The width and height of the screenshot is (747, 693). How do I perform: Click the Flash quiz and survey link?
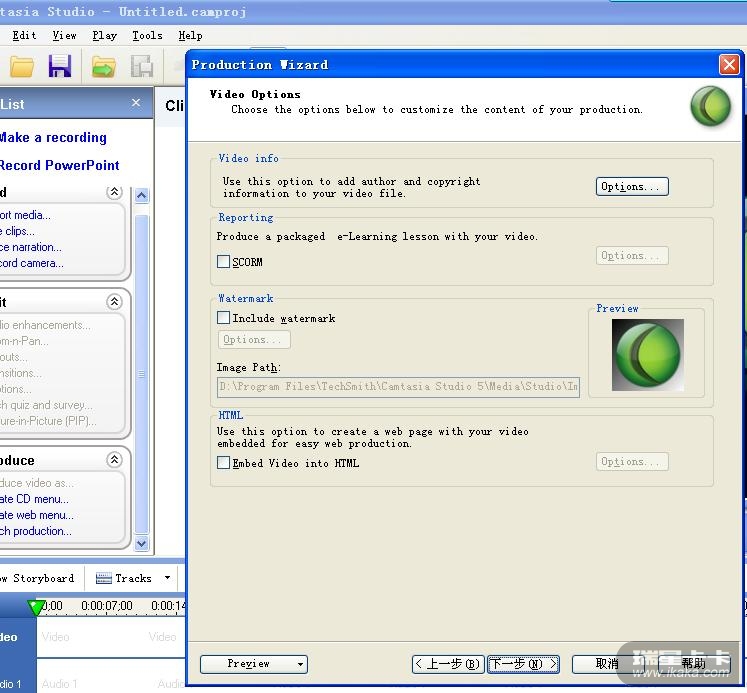tap(46, 405)
